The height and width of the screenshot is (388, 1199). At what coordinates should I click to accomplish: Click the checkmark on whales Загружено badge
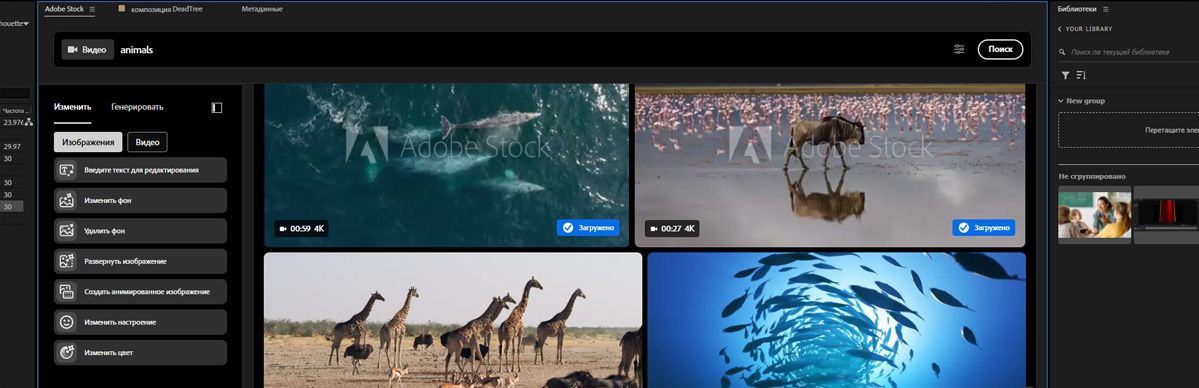(567, 228)
